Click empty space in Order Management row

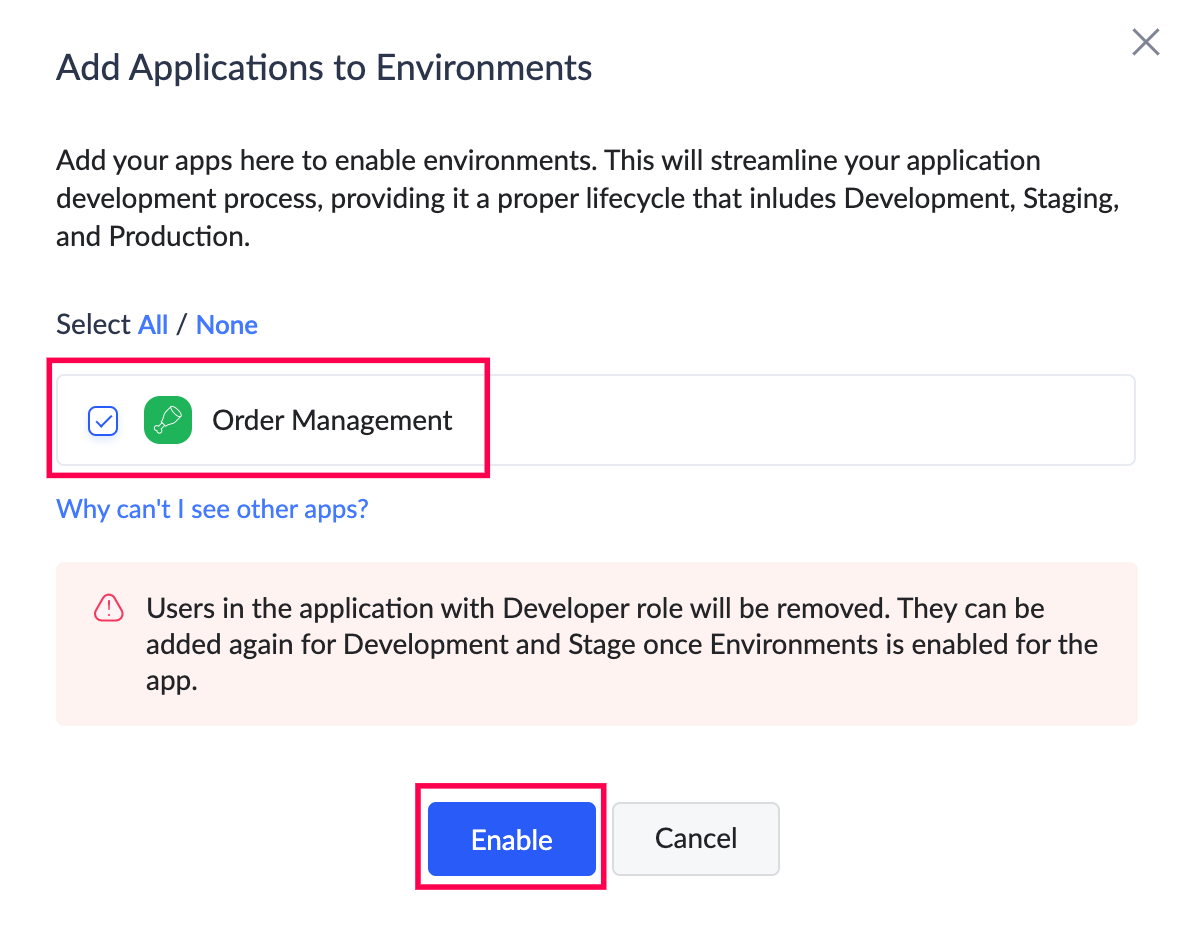[x=800, y=421]
